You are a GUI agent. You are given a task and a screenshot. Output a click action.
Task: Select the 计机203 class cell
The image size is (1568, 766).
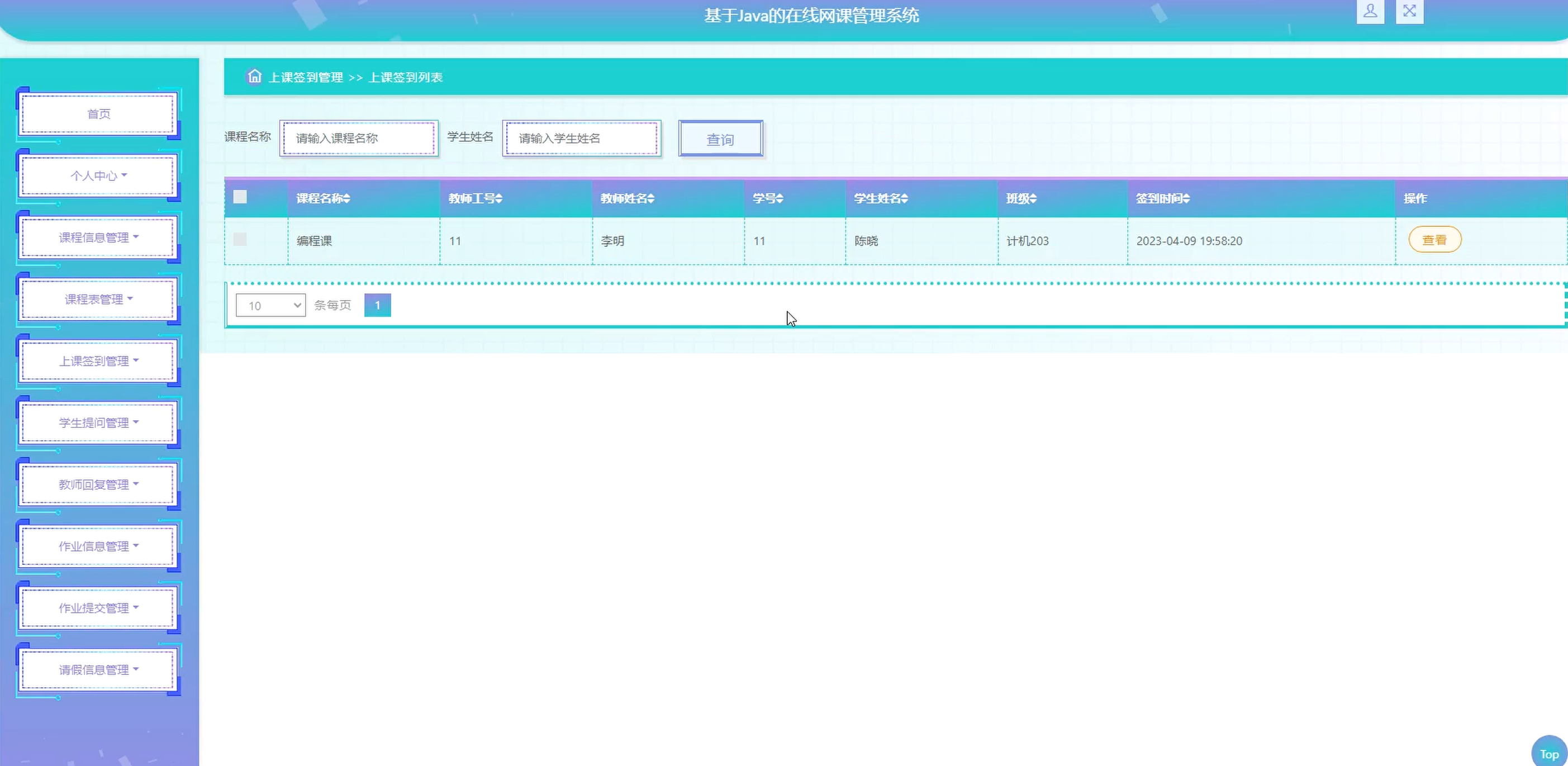[1063, 241]
